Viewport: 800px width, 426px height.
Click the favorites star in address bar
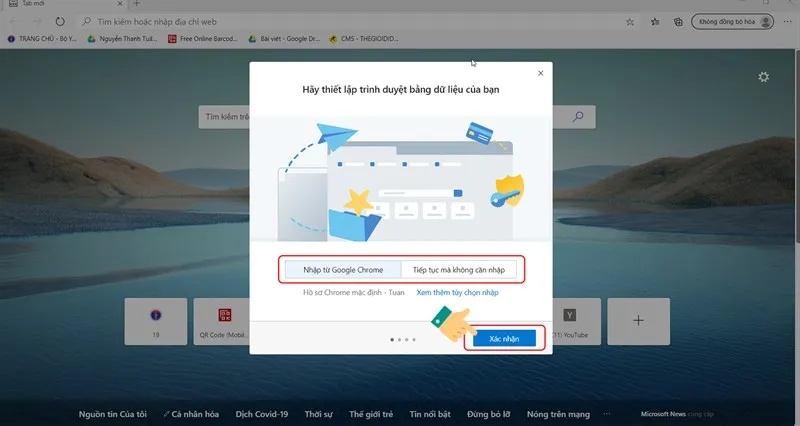[629, 21]
